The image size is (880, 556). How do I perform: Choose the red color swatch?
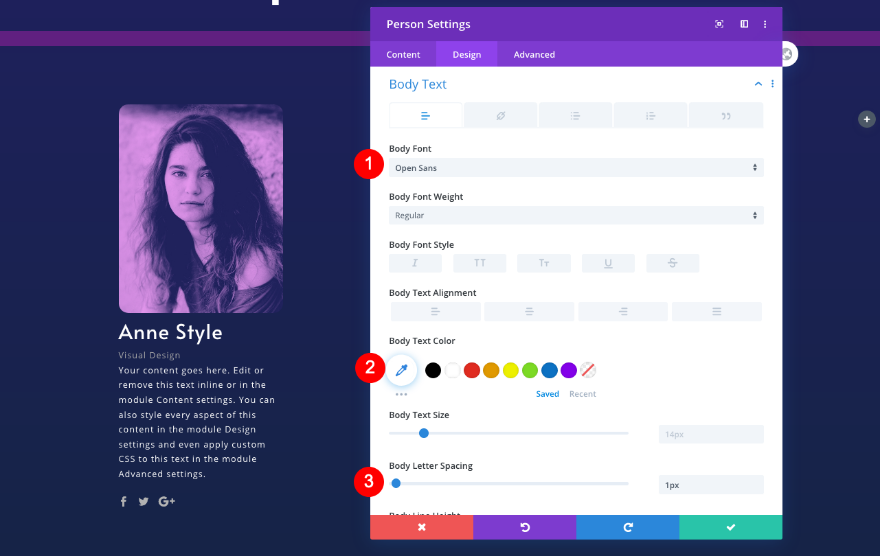(472, 370)
